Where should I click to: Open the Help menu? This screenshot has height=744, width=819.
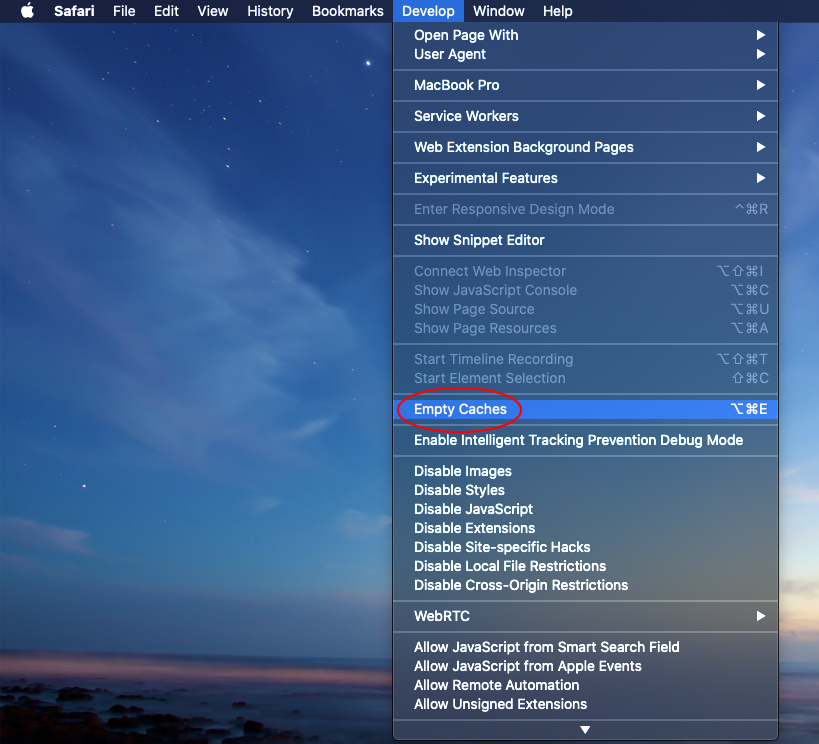pyautogui.click(x=557, y=11)
